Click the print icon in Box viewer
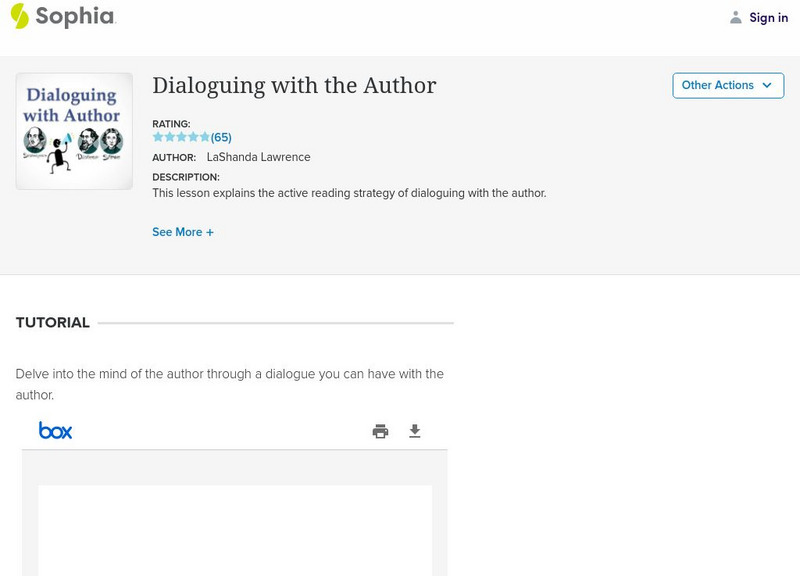The image size is (800, 576). click(380, 431)
